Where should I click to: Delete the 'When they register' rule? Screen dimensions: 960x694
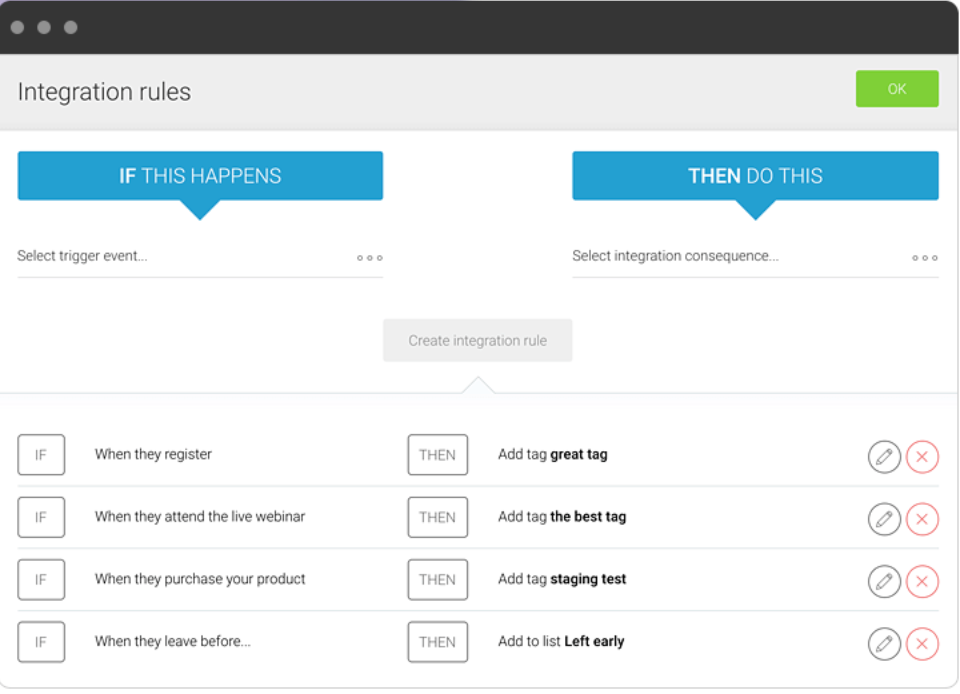click(922, 456)
